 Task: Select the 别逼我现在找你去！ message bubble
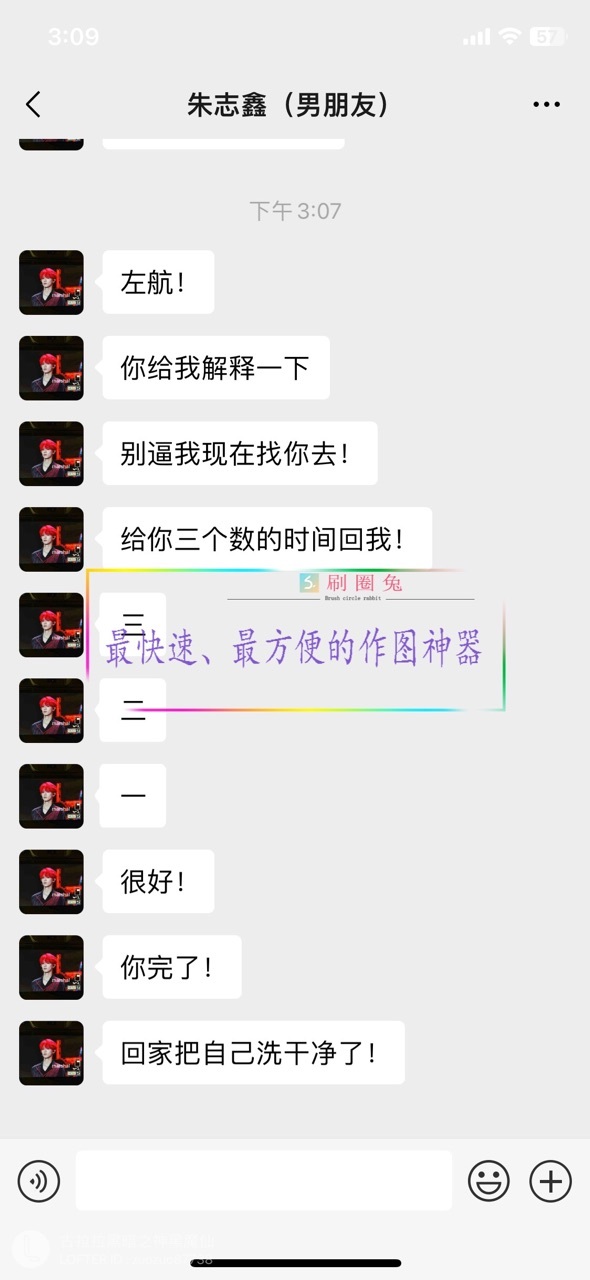click(x=240, y=454)
